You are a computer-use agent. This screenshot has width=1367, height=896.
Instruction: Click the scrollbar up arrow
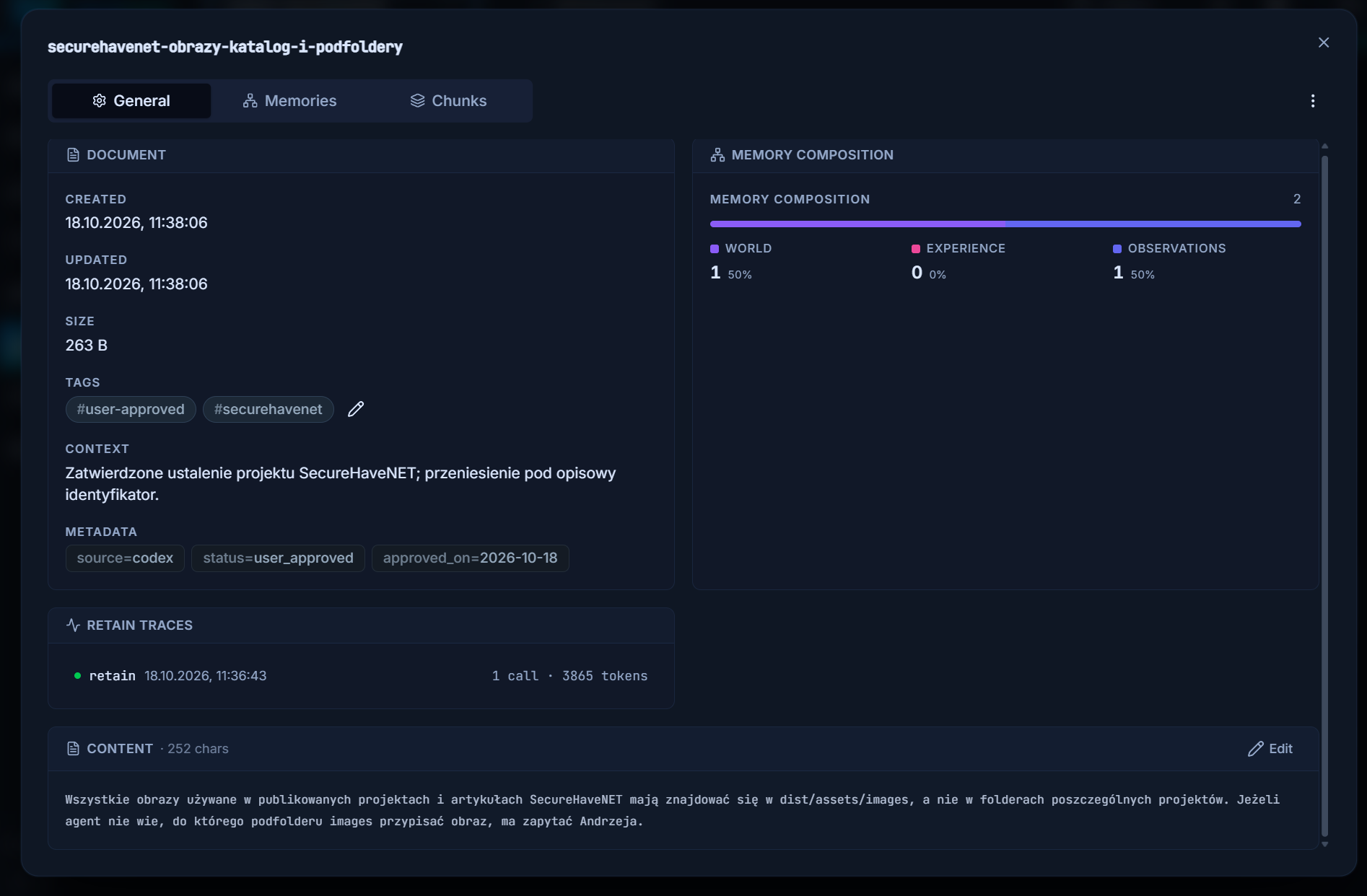coord(1324,146)
